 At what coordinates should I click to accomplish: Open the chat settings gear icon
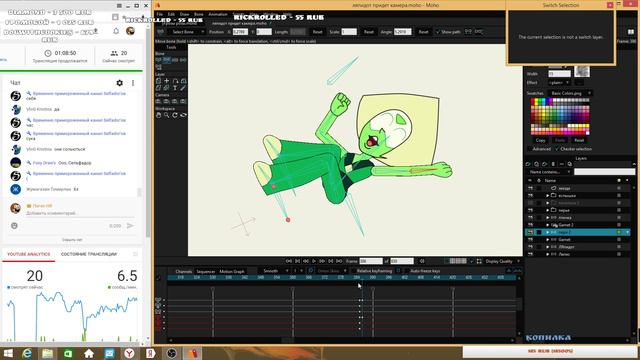[120, 83]
